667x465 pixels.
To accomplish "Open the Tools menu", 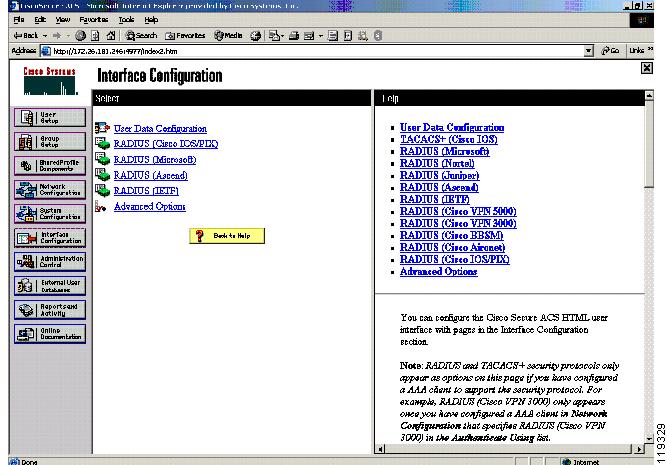I will (126, 20).
